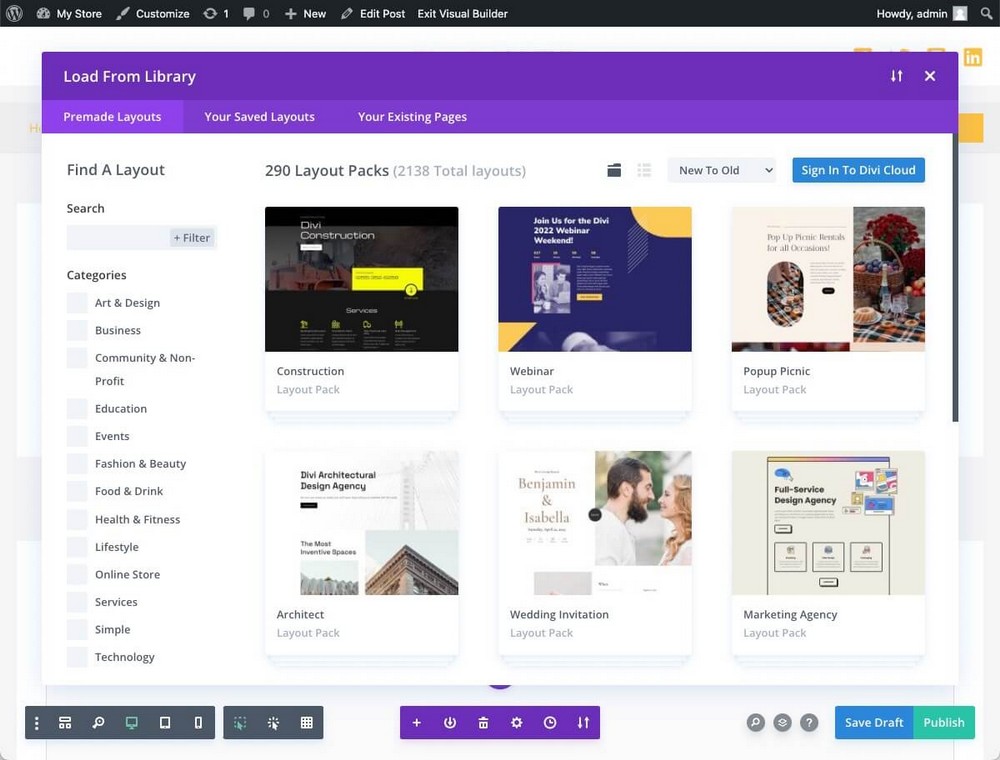The height and width of the screenshot is (760, 1000).
Task: Click the WordPress logo icon
Action: [14, 13]
